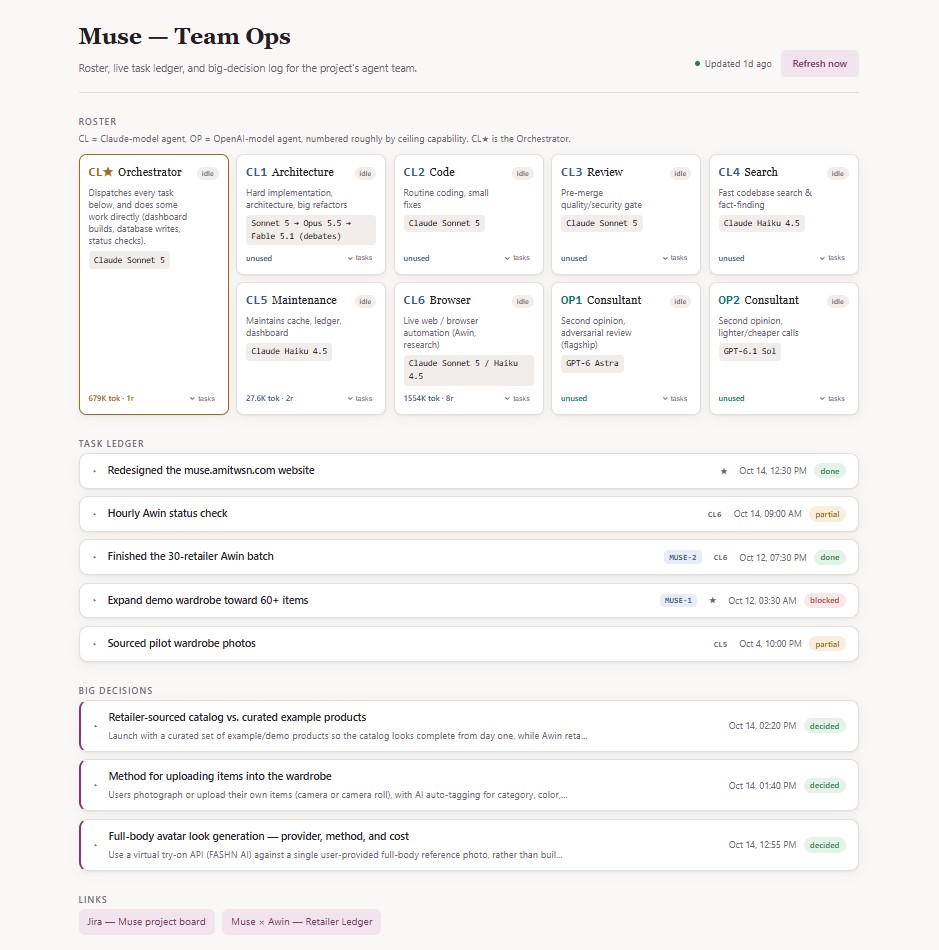939x950 pixels.
Task: Click '27.6K tok · 2r' usage text
Action: 270,398
